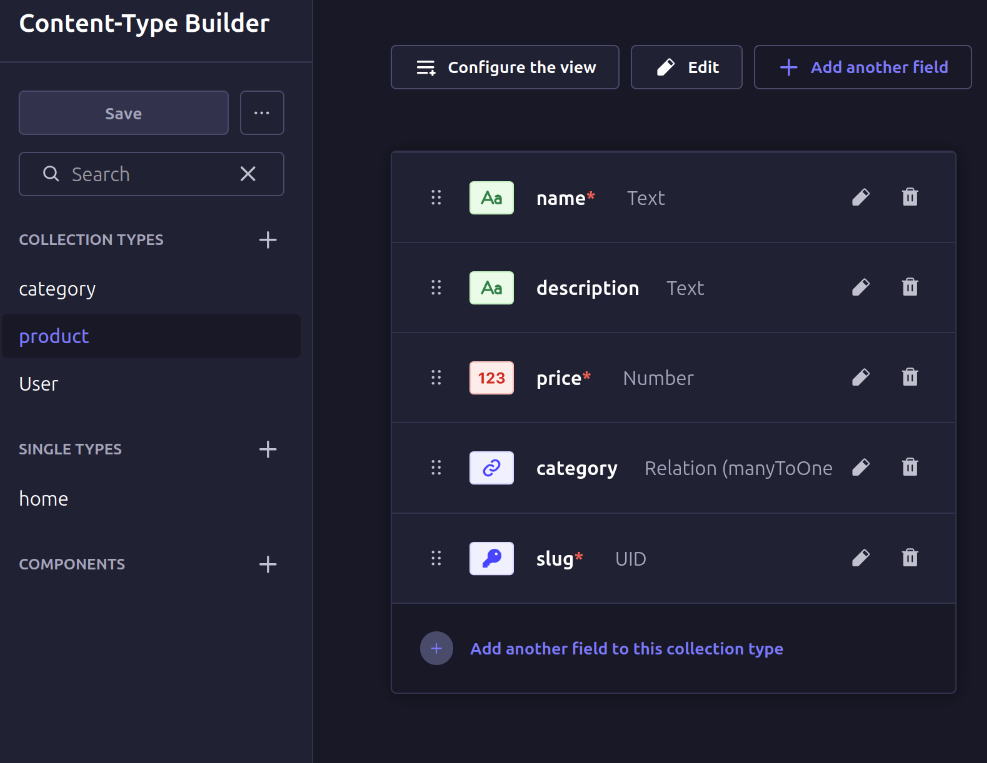Select the category collection type
This screenshot has width=987, height=763.
point(58,289)
